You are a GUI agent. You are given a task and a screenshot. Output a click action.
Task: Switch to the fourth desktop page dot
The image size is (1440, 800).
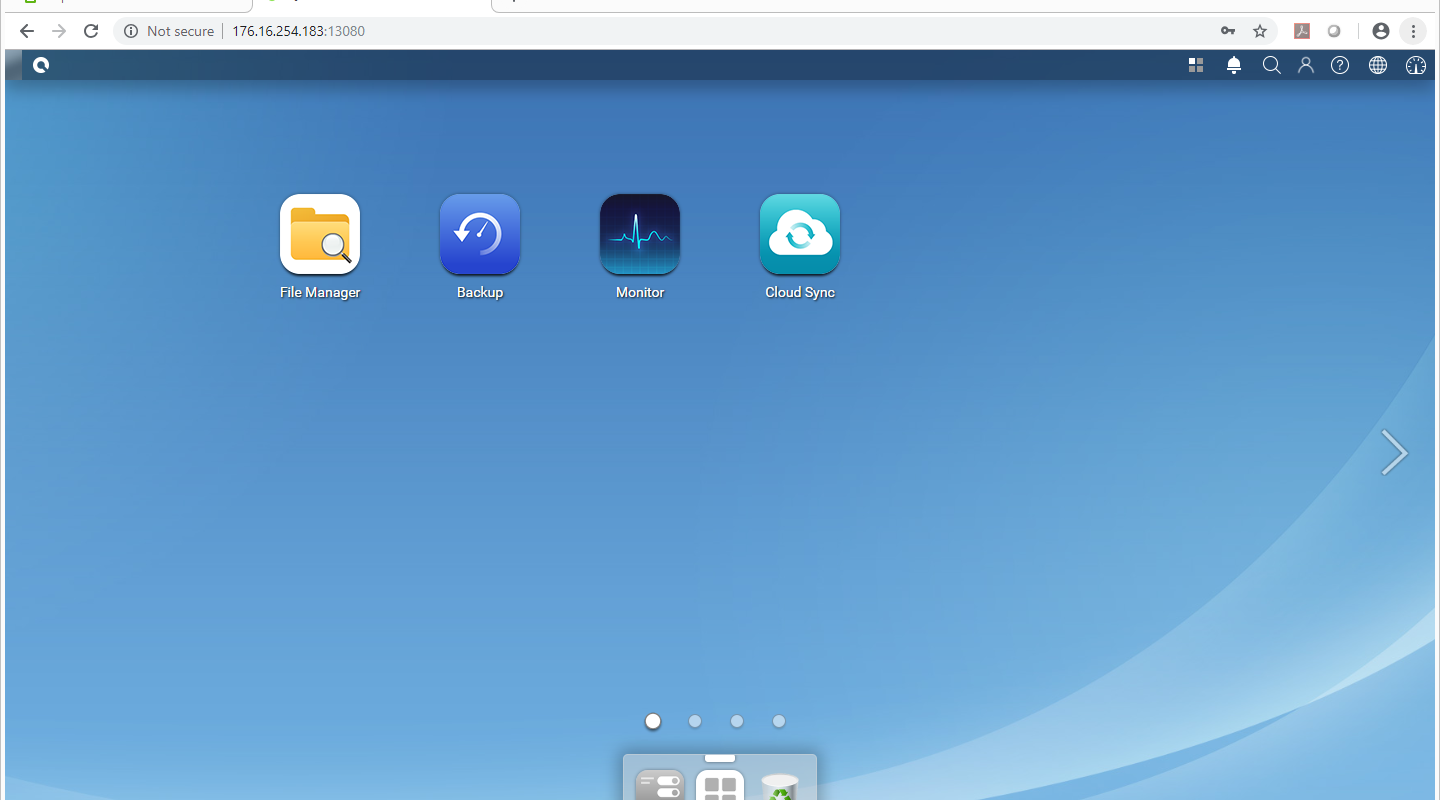[x=779, y=721]
